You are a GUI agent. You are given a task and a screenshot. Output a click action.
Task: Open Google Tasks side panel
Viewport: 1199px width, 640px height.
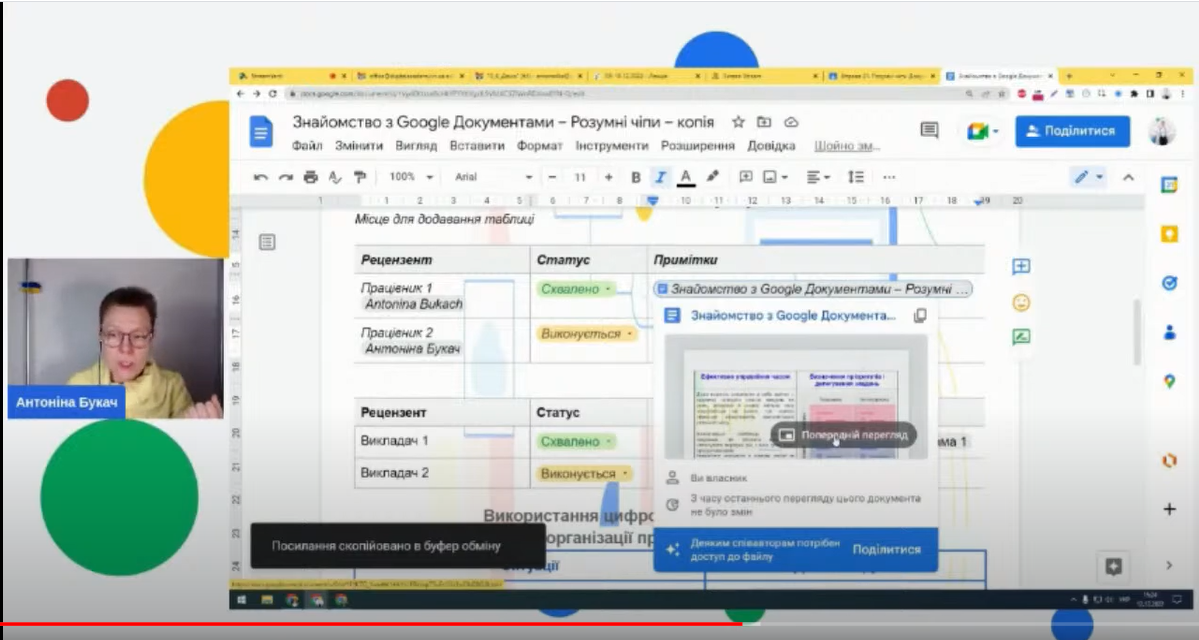(x=1169, y=283)
